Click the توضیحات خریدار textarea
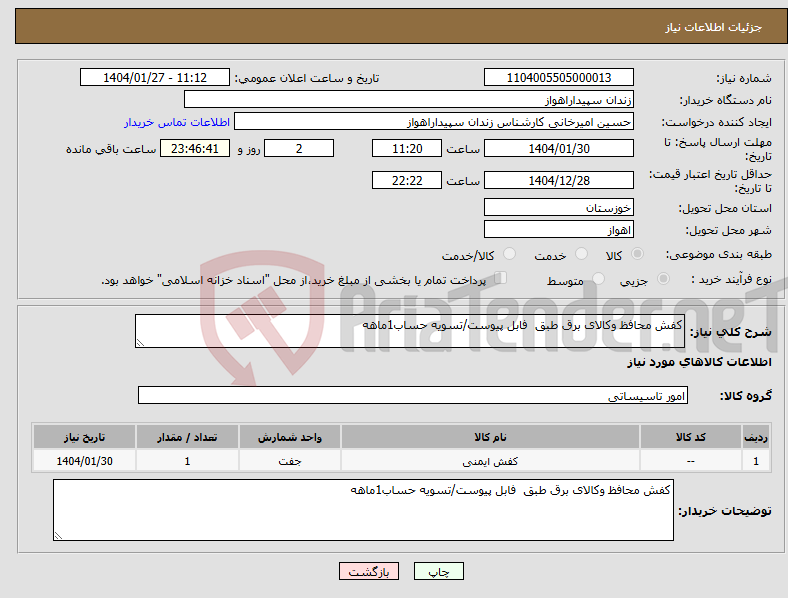The height and width of the screenshot is (598, 788). [x=363, y=510]
